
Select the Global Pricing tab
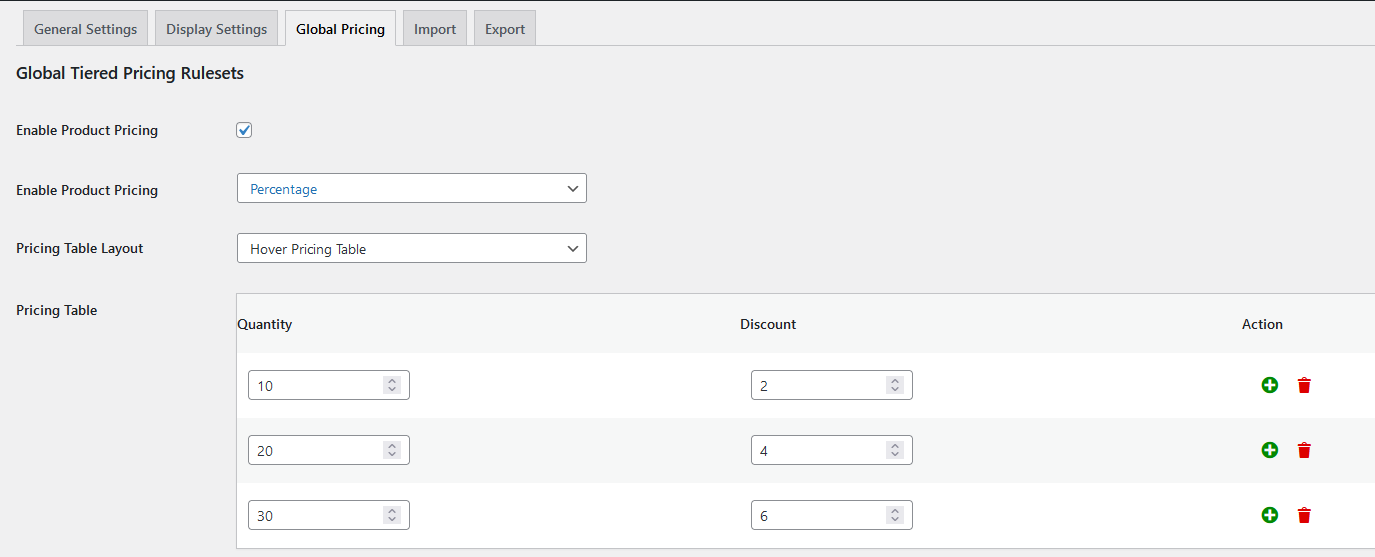[x=340, y=29]
